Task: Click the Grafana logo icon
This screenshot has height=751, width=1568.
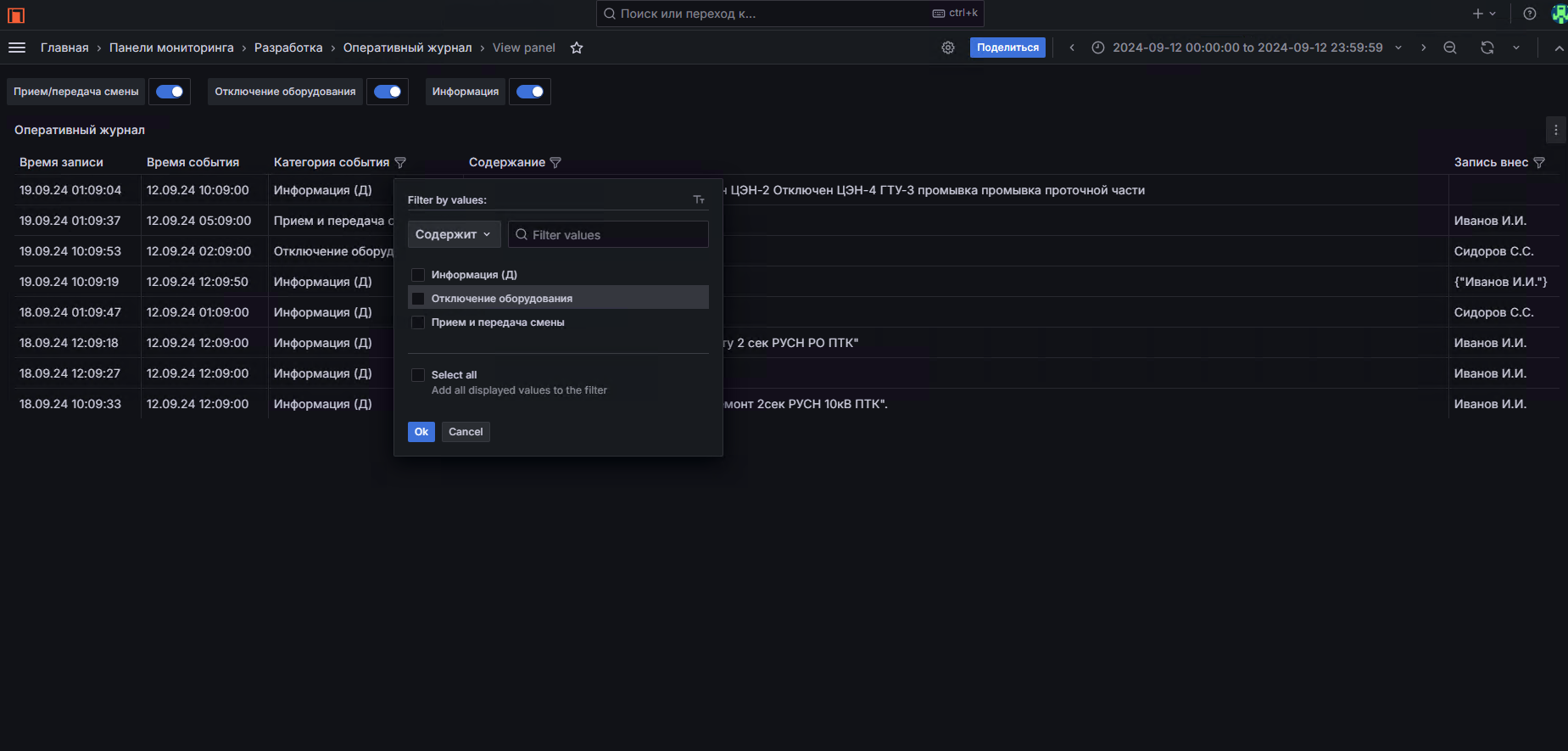Action: click(x=15, y=14)
